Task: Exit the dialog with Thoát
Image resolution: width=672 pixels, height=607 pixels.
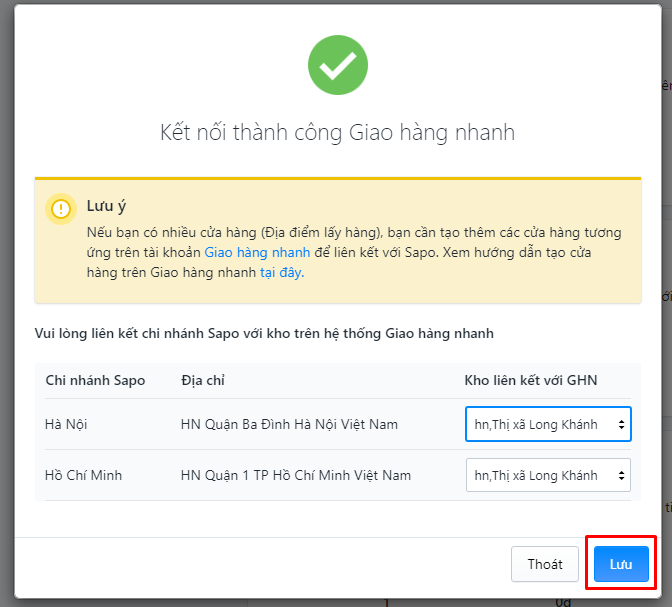Action: coord(545,564)
